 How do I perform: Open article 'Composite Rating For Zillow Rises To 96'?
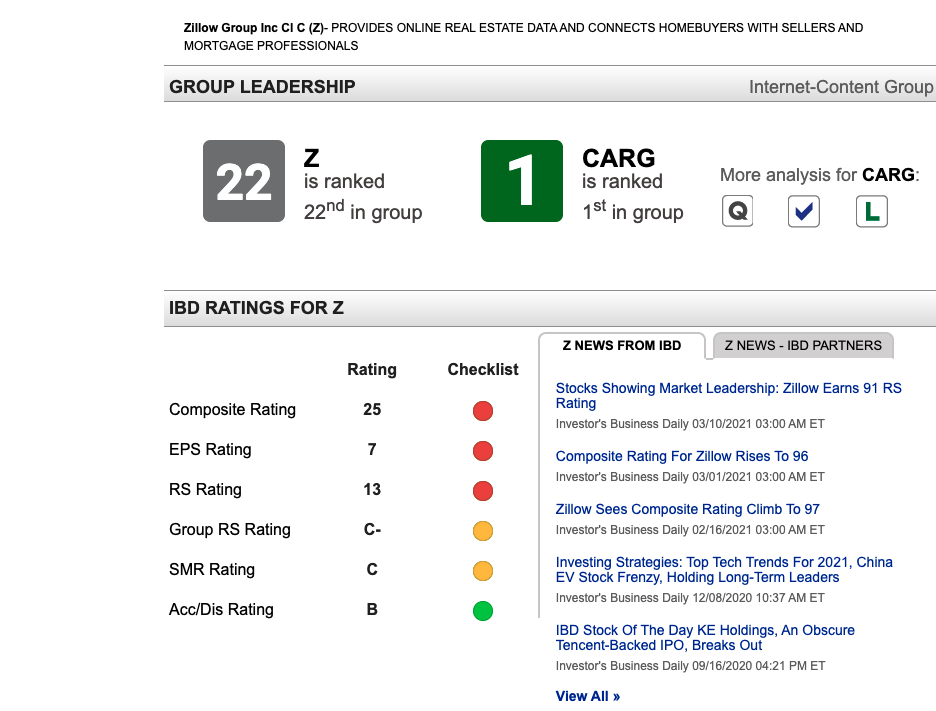(x=682, y=456)
